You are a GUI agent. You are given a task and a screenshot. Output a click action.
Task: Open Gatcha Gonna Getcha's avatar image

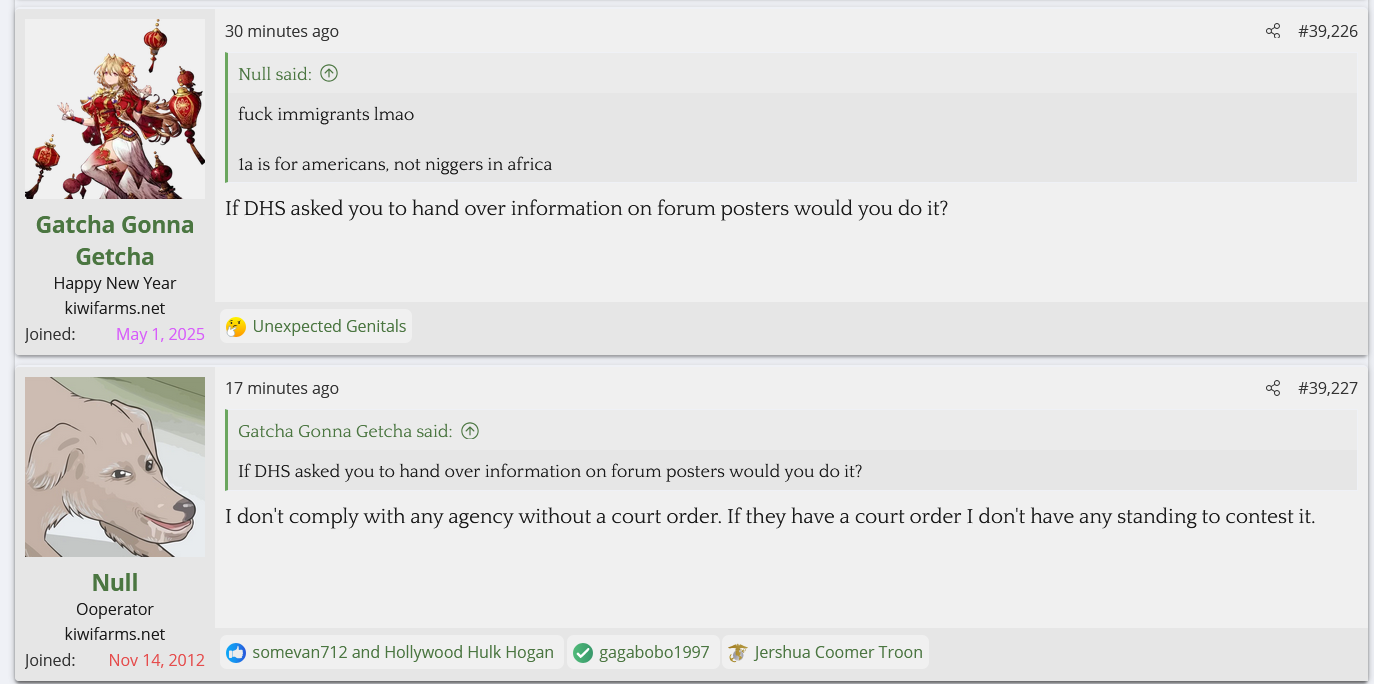click(x=115, y=109)
